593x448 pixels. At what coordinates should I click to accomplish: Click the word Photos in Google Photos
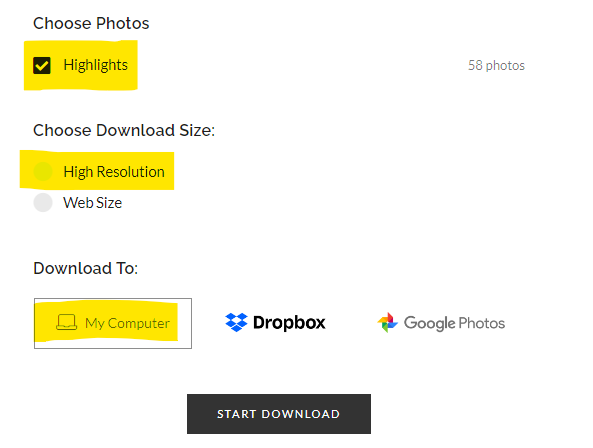tap(482, 323)
